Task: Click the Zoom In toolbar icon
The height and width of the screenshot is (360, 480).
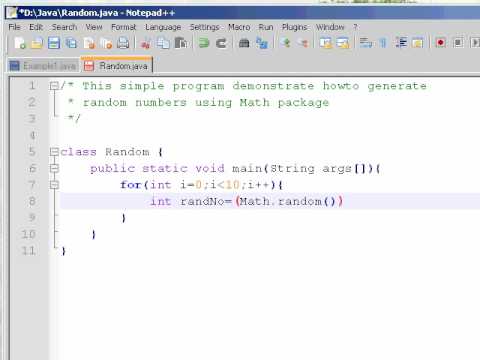Action: tap(286, 43)
